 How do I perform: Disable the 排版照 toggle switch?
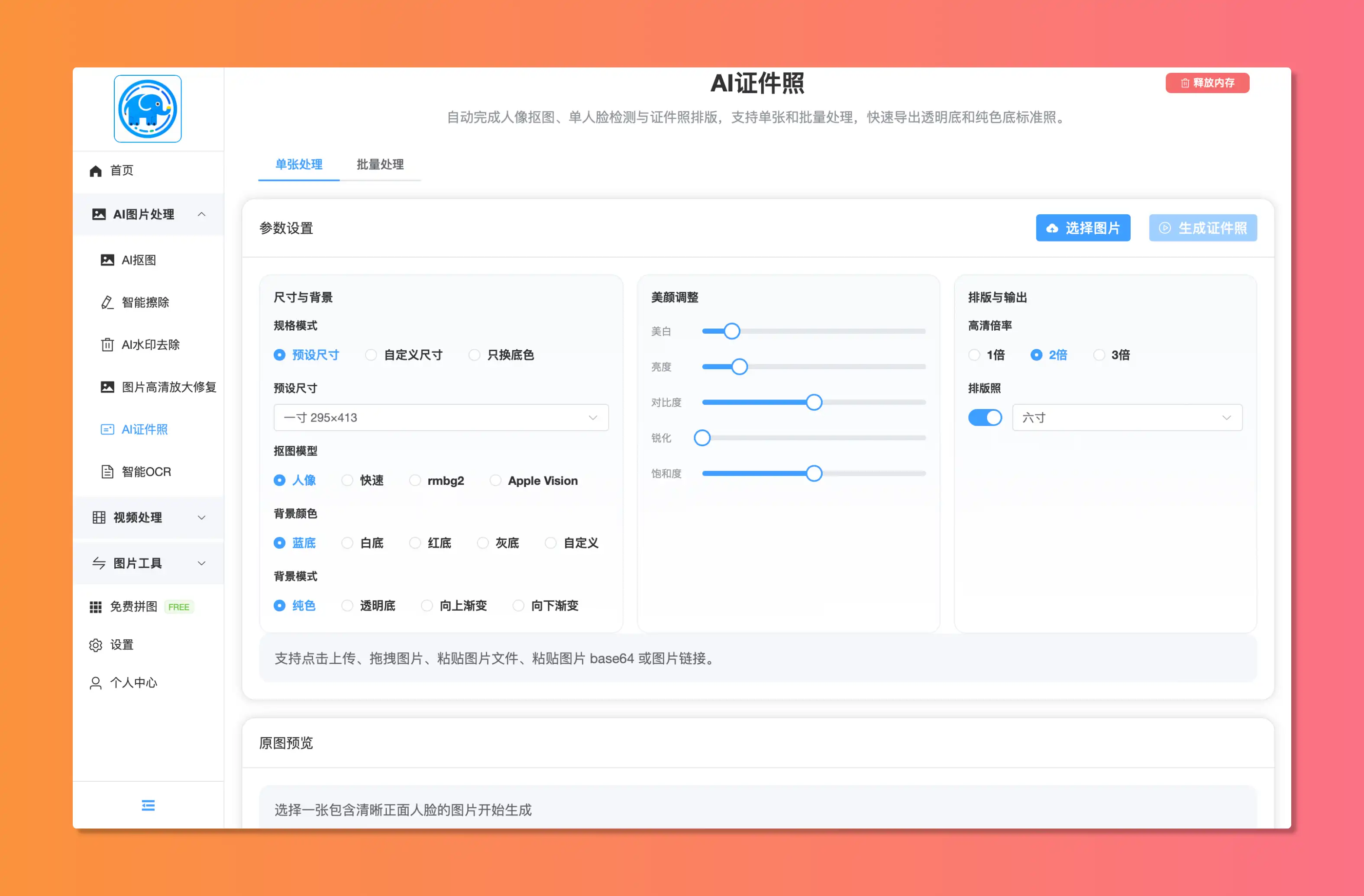point(985,417)
